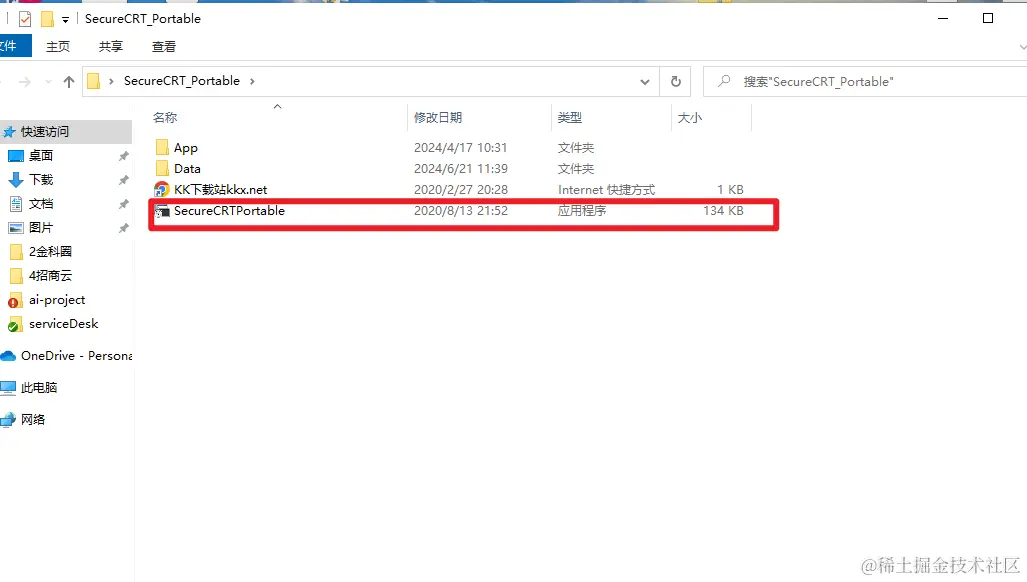Screen dimensions: 1027x582
Task: Open the ai-project folder in sidebar
Action: pos(57,300)
